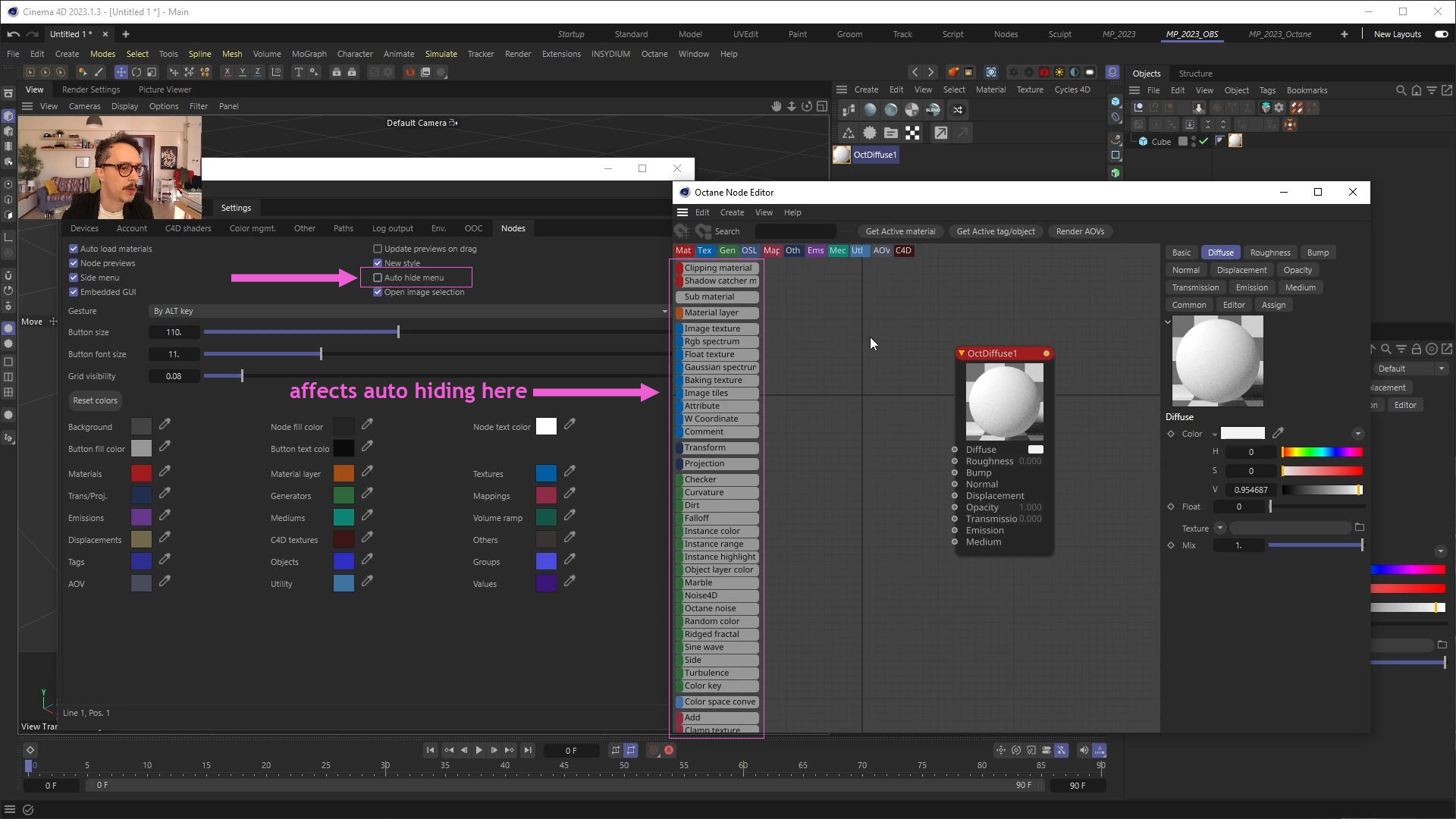Click the X axis lock icon
The image size is (1456, 819).
coord(227,72)
